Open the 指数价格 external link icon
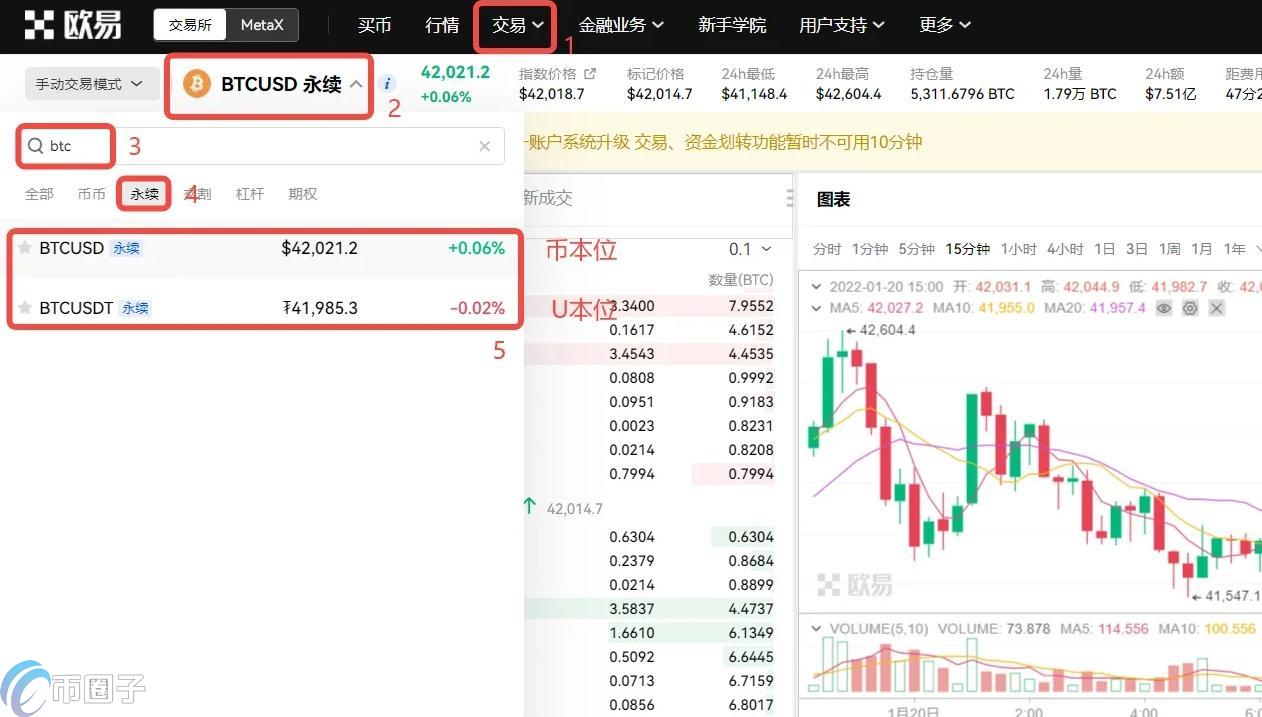 pyautogui.click(x=590, y=74)
